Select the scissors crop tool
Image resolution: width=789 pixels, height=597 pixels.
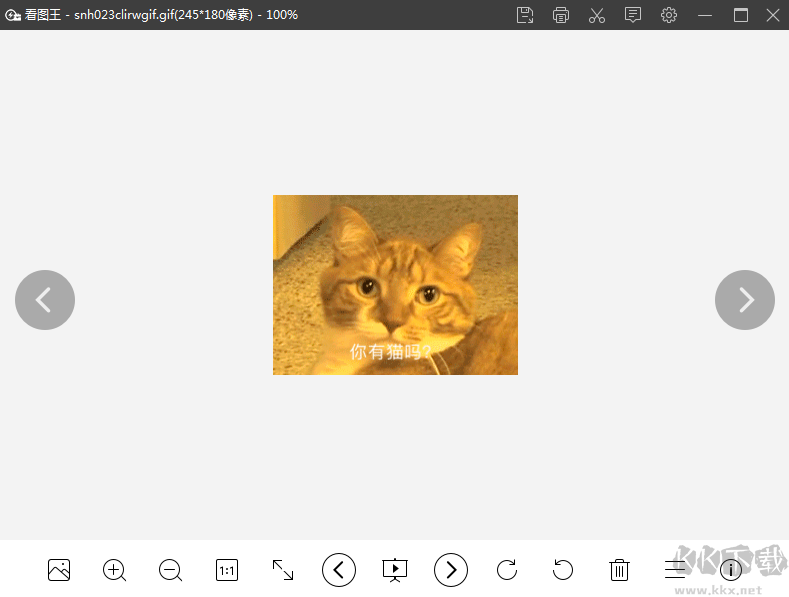597,15
